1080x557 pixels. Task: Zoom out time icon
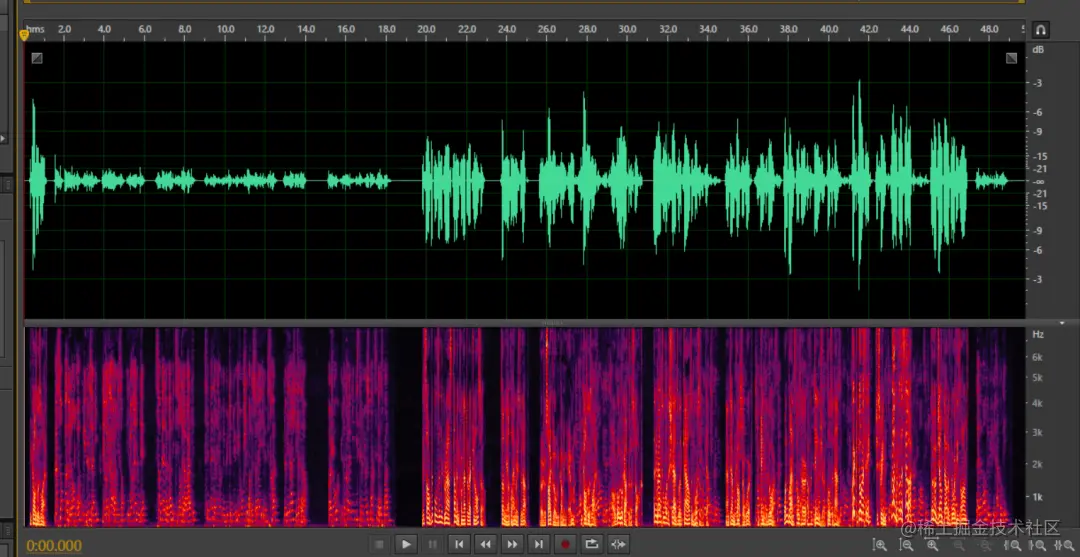click(x=959, y=545)
